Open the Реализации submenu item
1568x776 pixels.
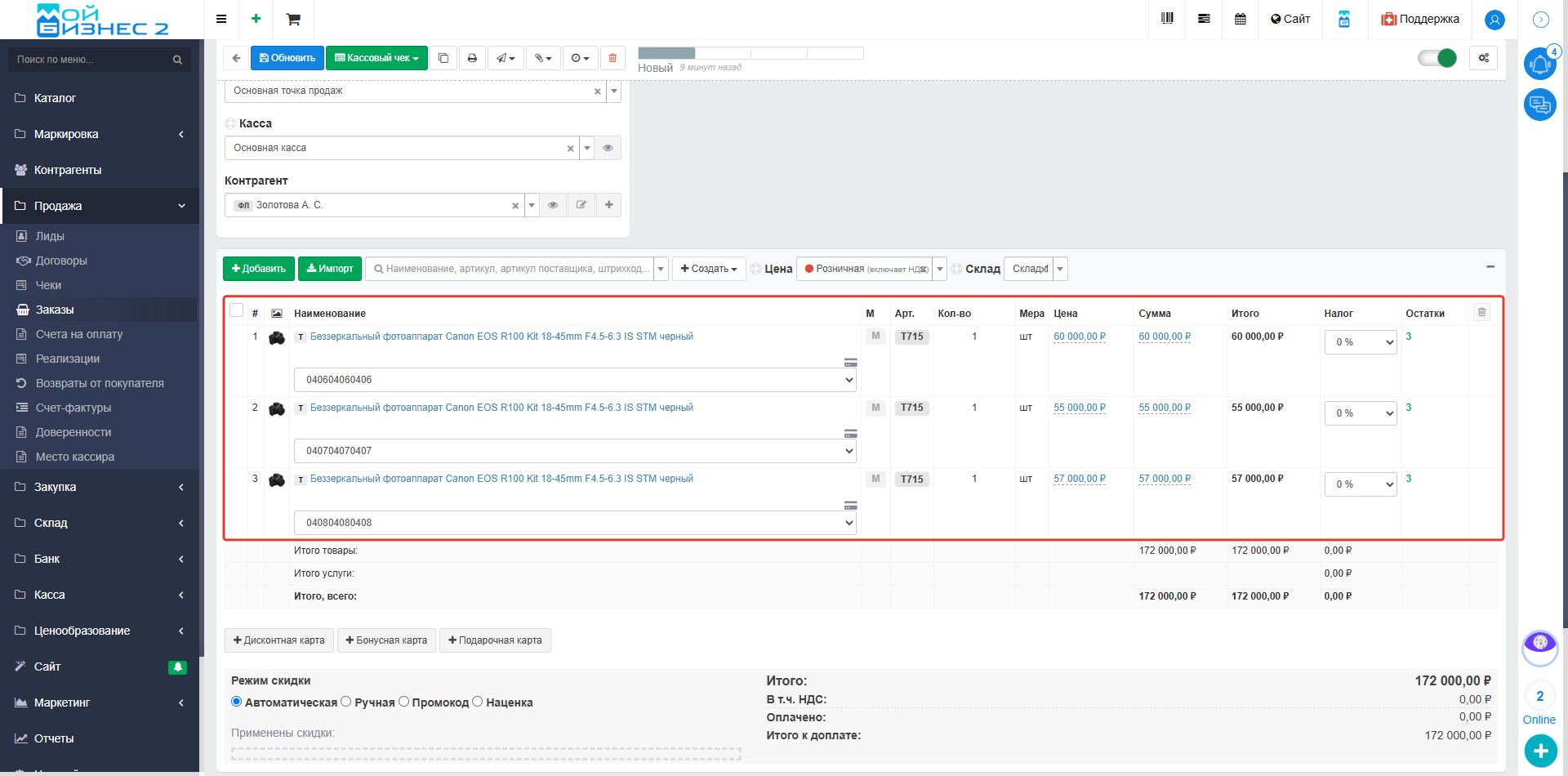tap(68, 359)
